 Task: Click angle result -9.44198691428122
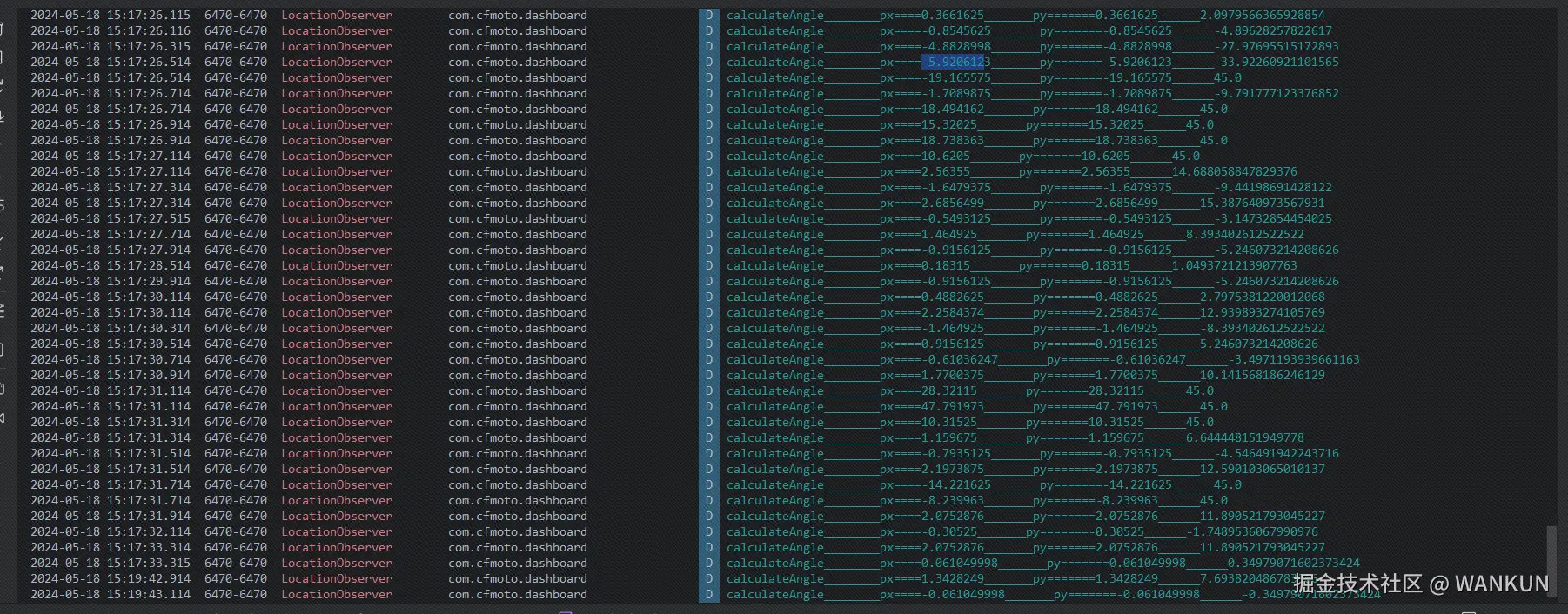coord(1273,187)
